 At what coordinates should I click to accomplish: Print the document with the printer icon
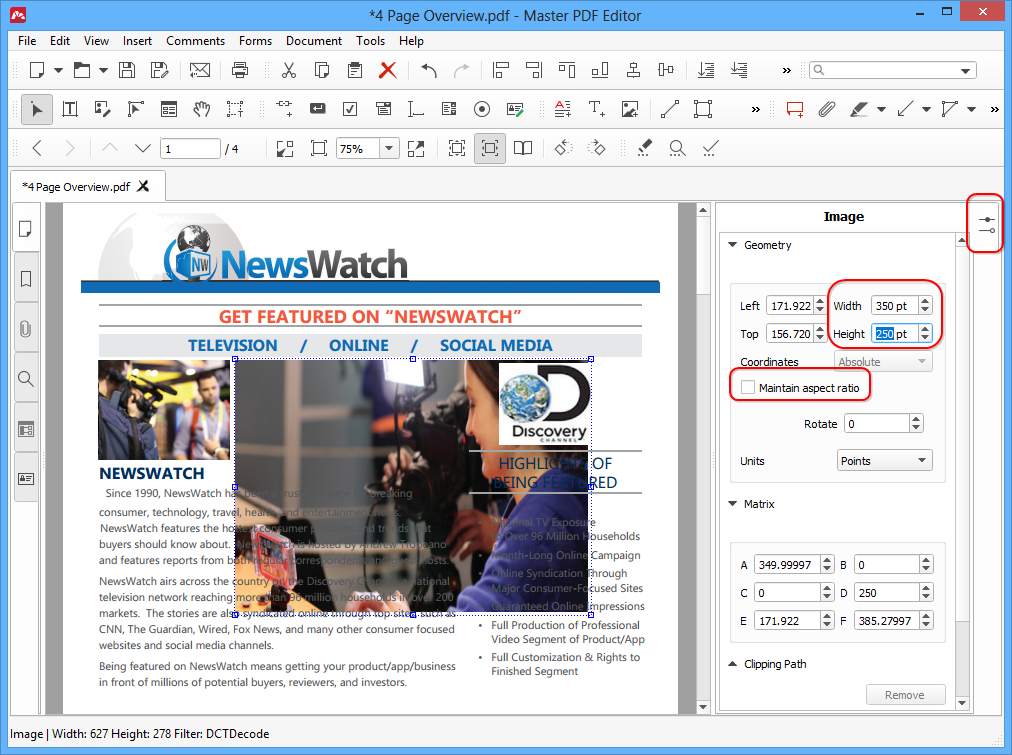240,70
